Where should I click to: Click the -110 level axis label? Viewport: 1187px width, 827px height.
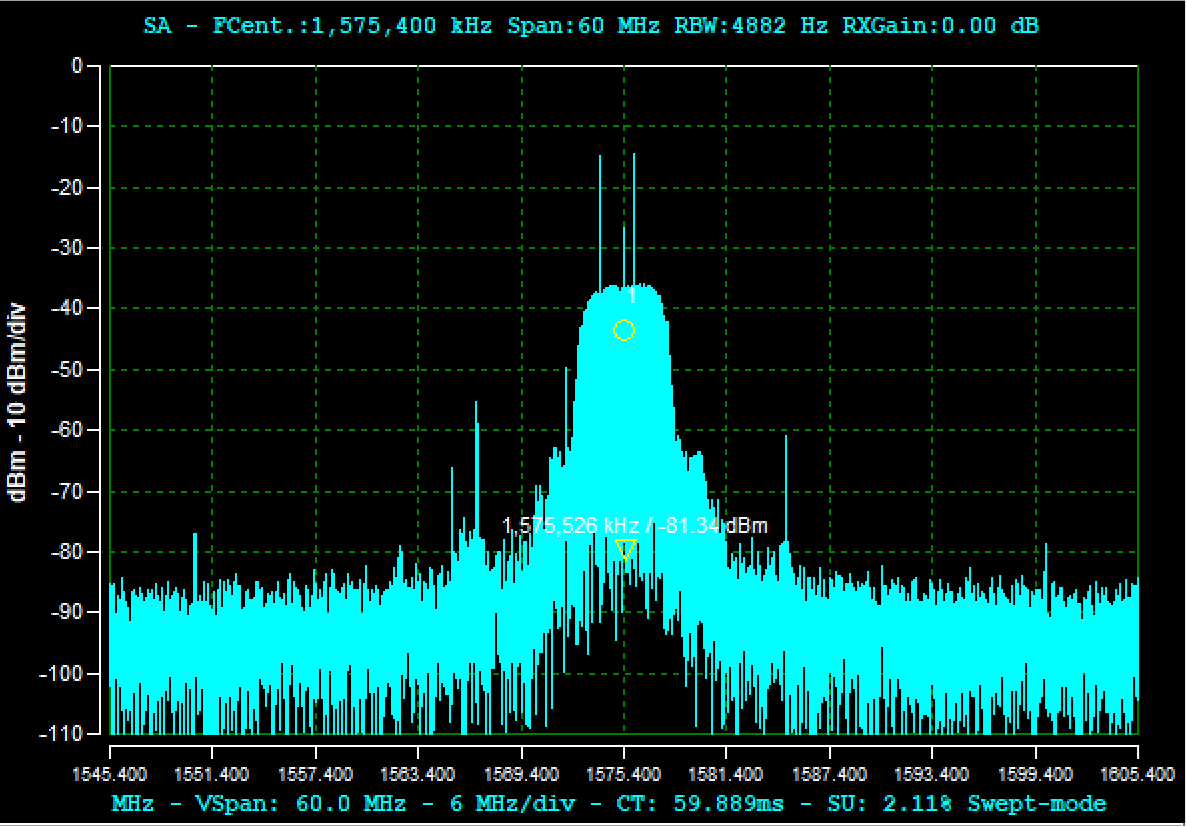pos(62,734)
